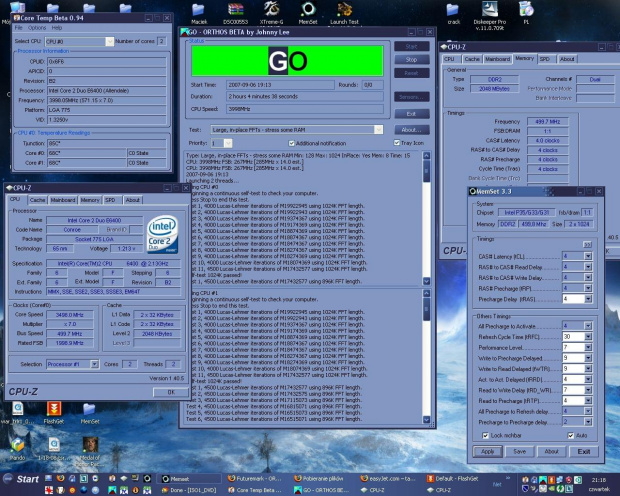Click the system tray clock

point(599,480)
